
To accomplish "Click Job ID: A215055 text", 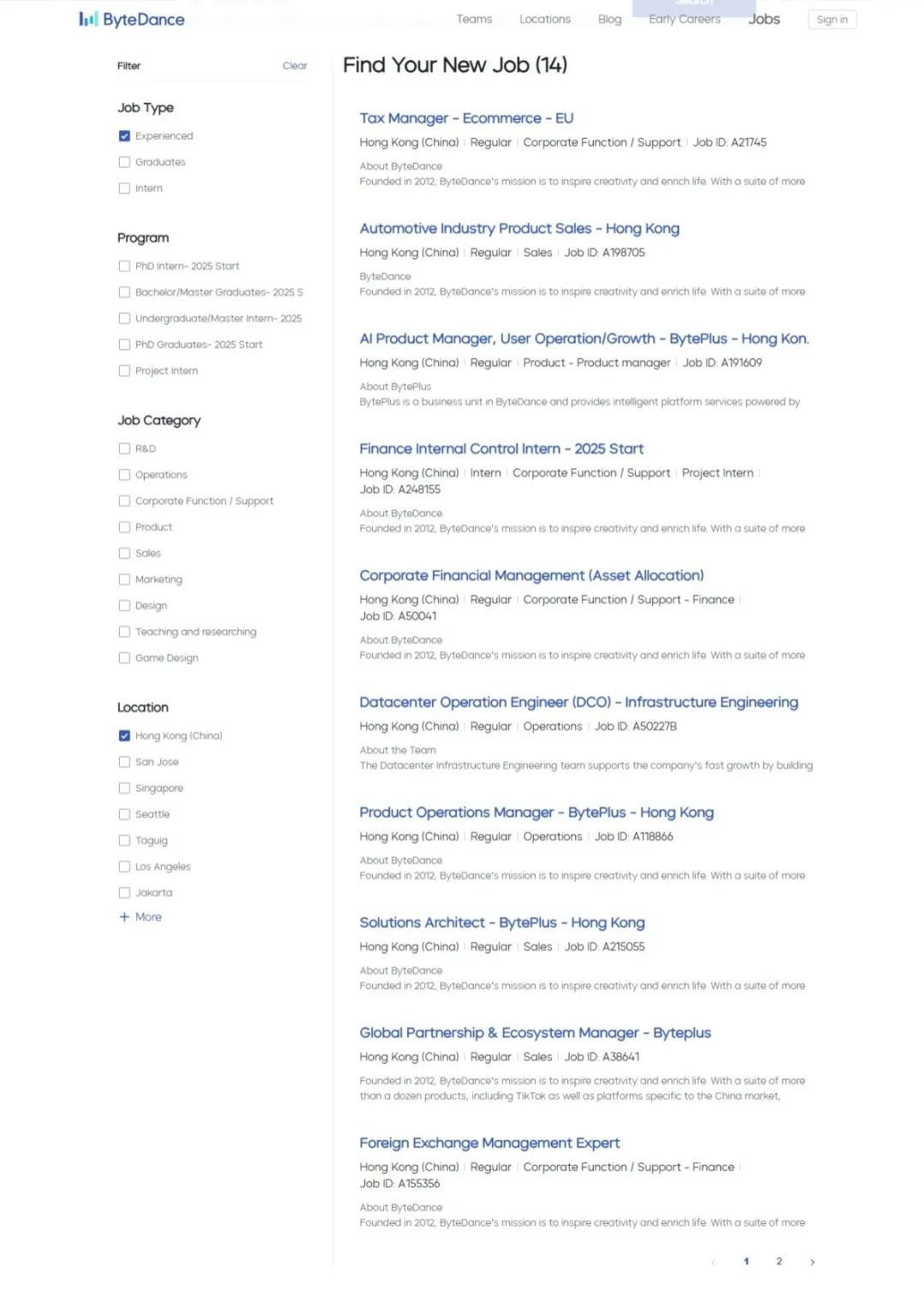I will 605,947.
